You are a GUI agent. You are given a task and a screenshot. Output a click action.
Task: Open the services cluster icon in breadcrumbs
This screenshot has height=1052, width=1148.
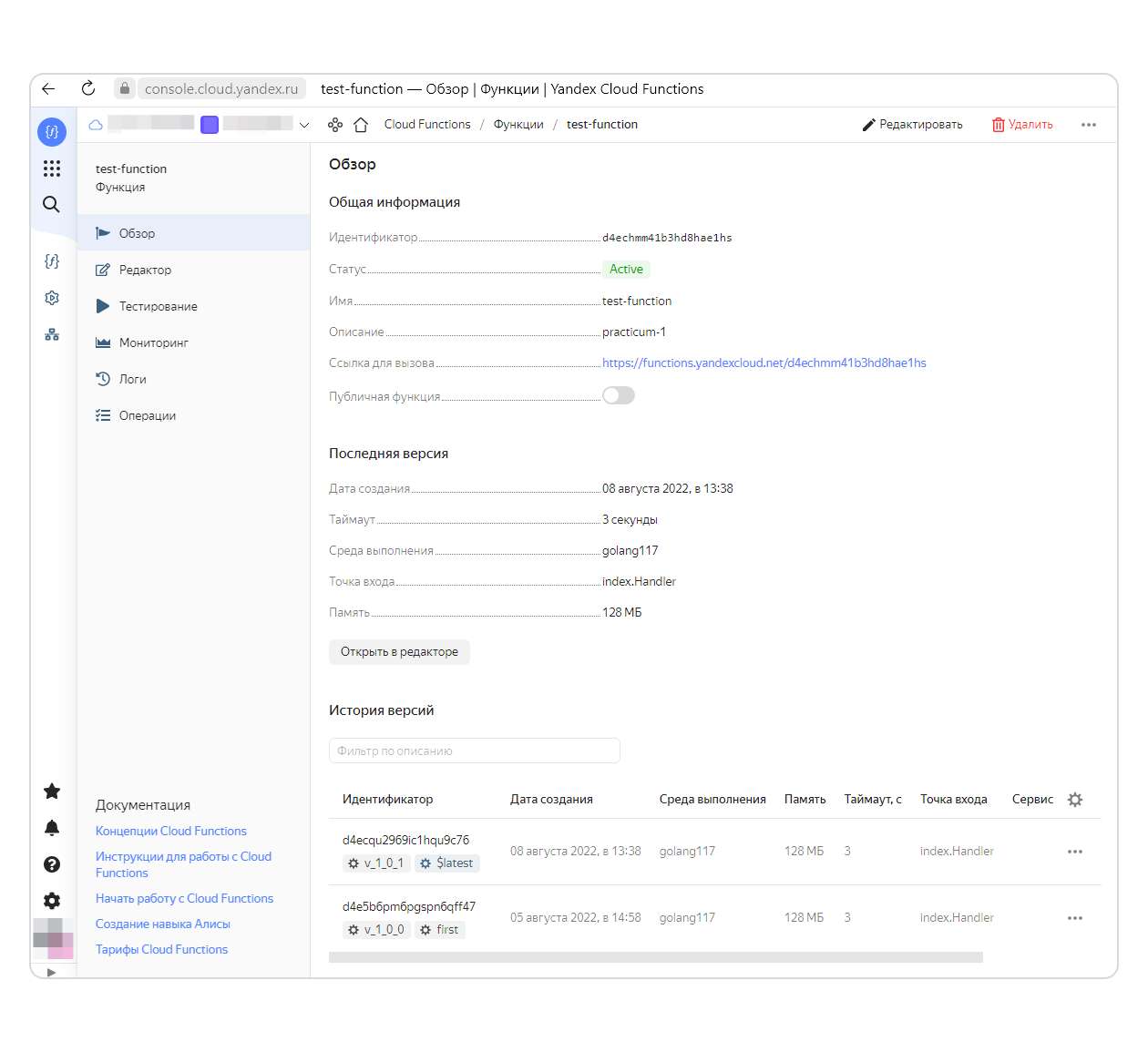(x=335, y=125)
